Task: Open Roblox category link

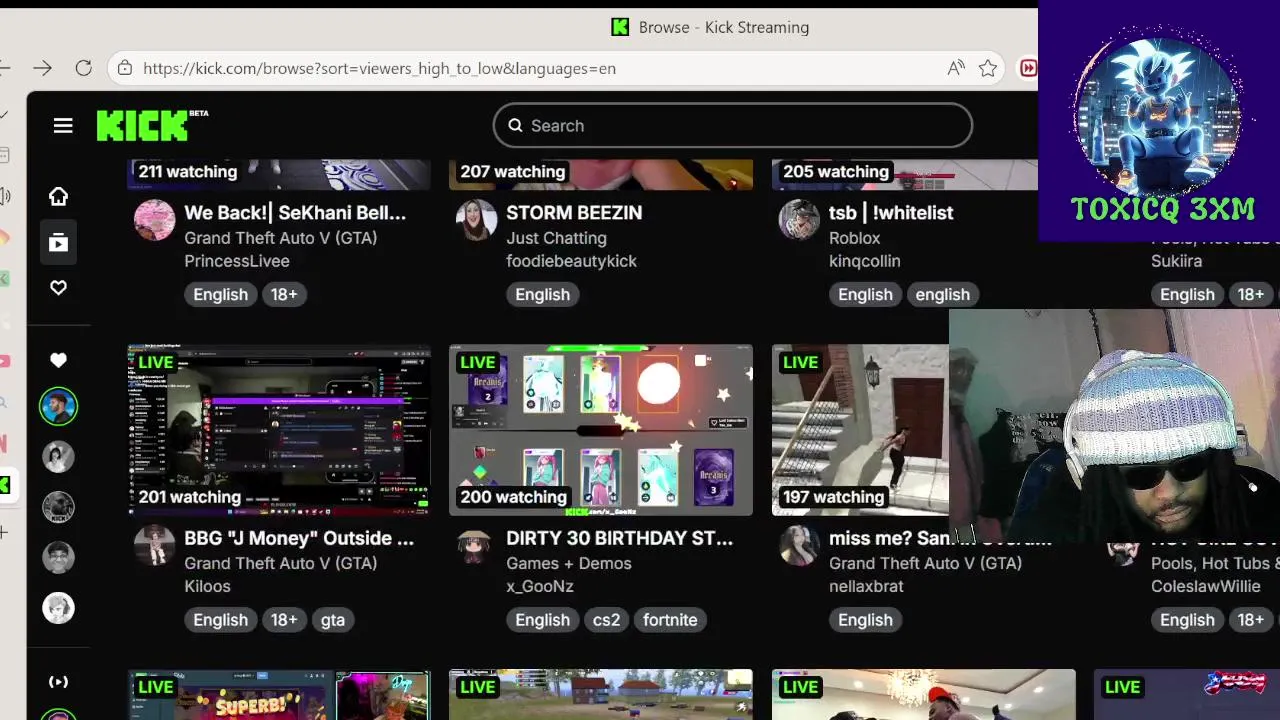Action: click(855, 238)
